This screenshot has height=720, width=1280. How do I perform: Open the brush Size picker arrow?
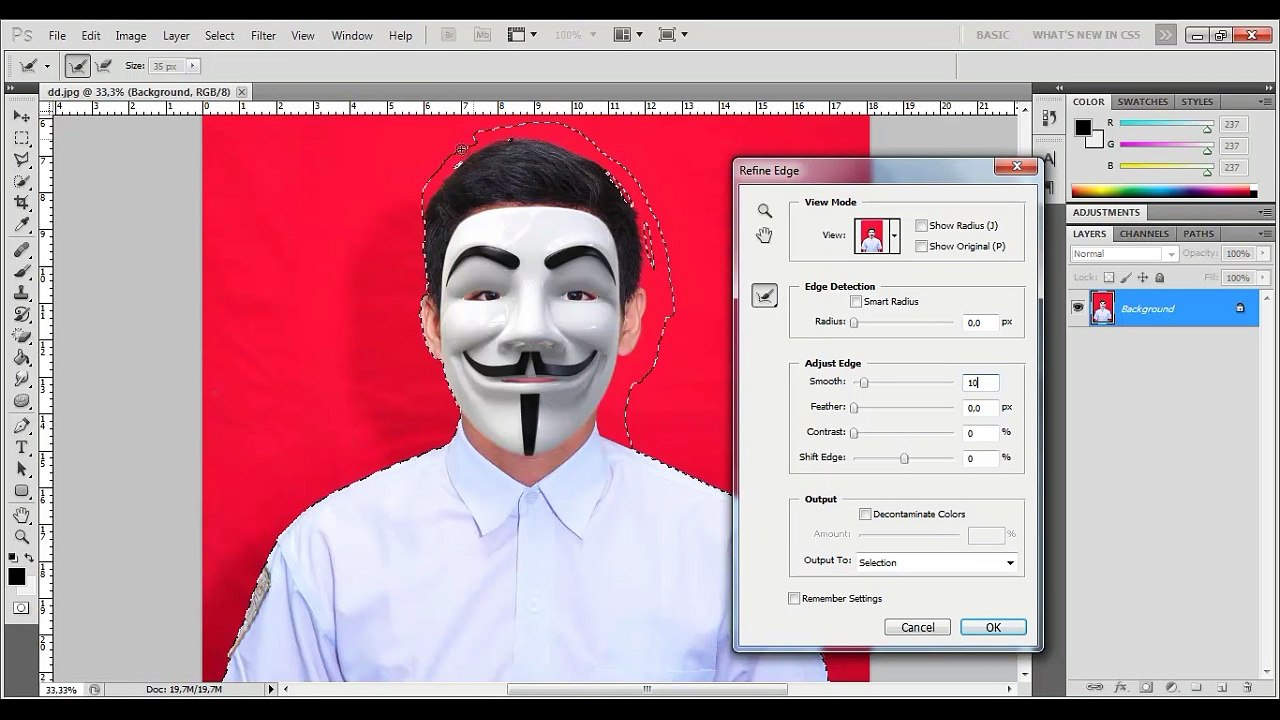coord(192,66)
